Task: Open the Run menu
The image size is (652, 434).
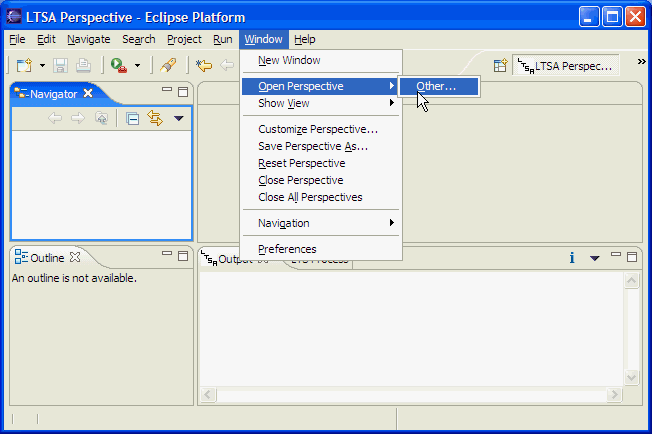Action: (222, 39)
